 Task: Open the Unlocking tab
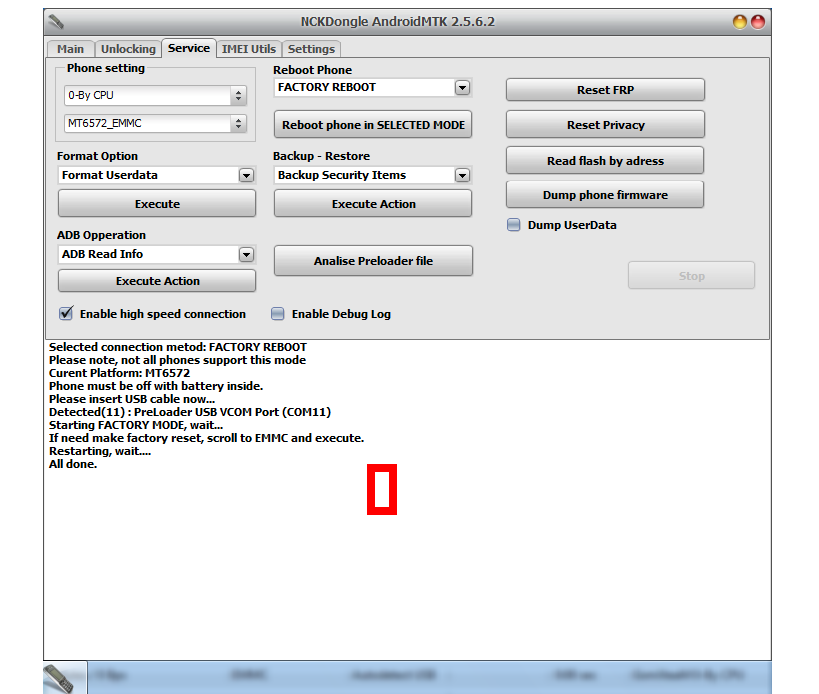128,49
